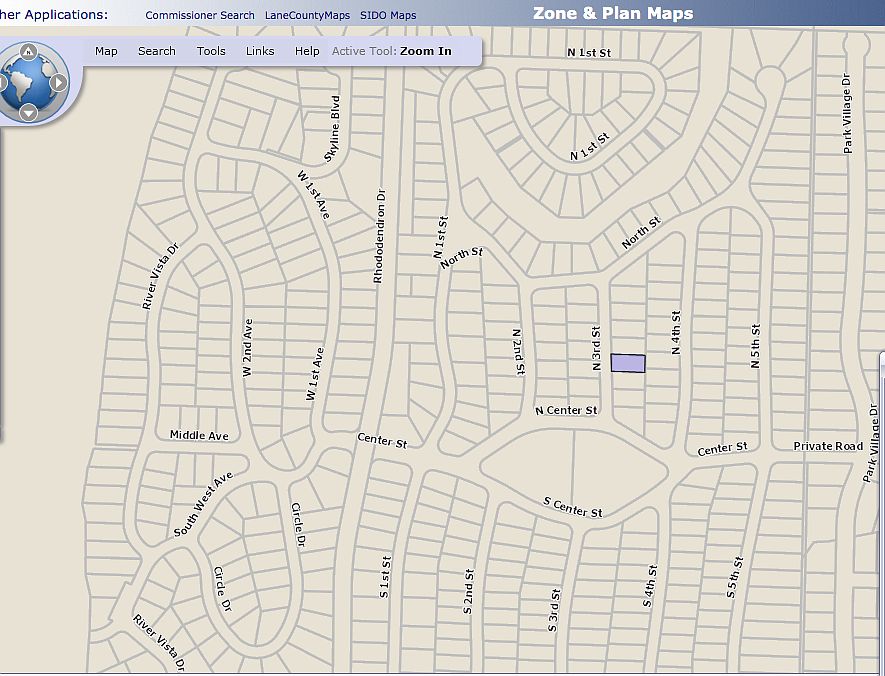This screenshot has width=885, height=676.
Task: Click the N 5th St street label
Action: pos(755,346)
